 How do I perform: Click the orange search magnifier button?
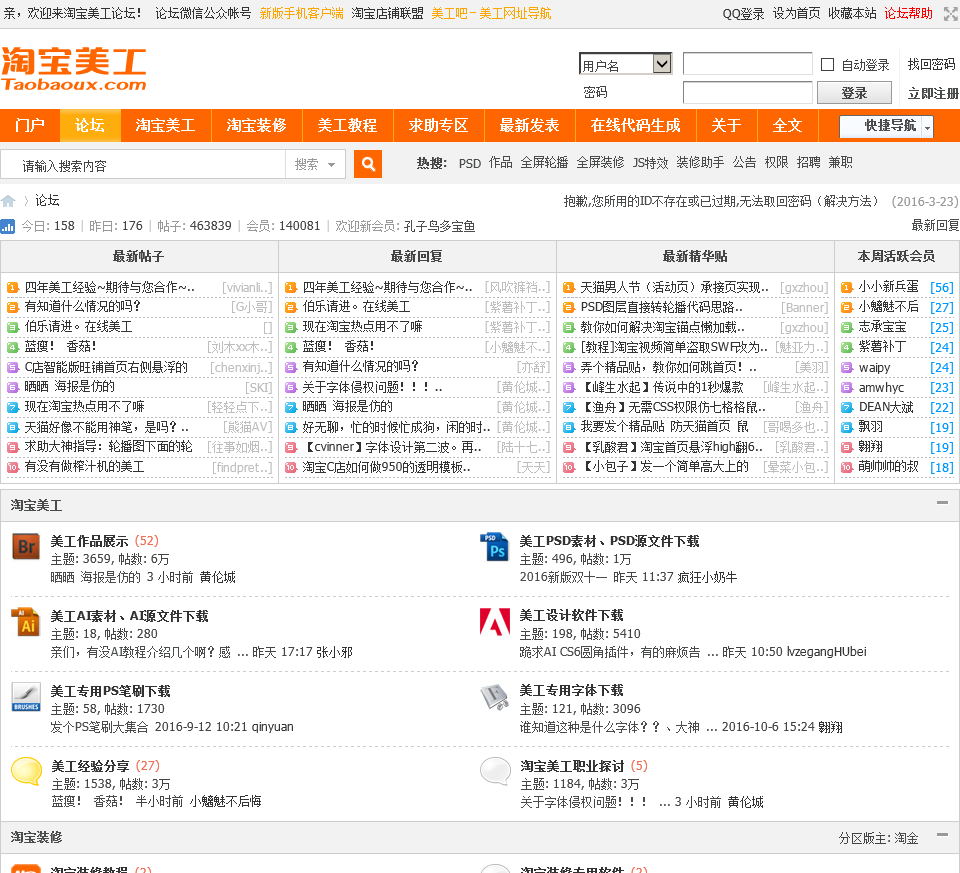click(368, 164)
